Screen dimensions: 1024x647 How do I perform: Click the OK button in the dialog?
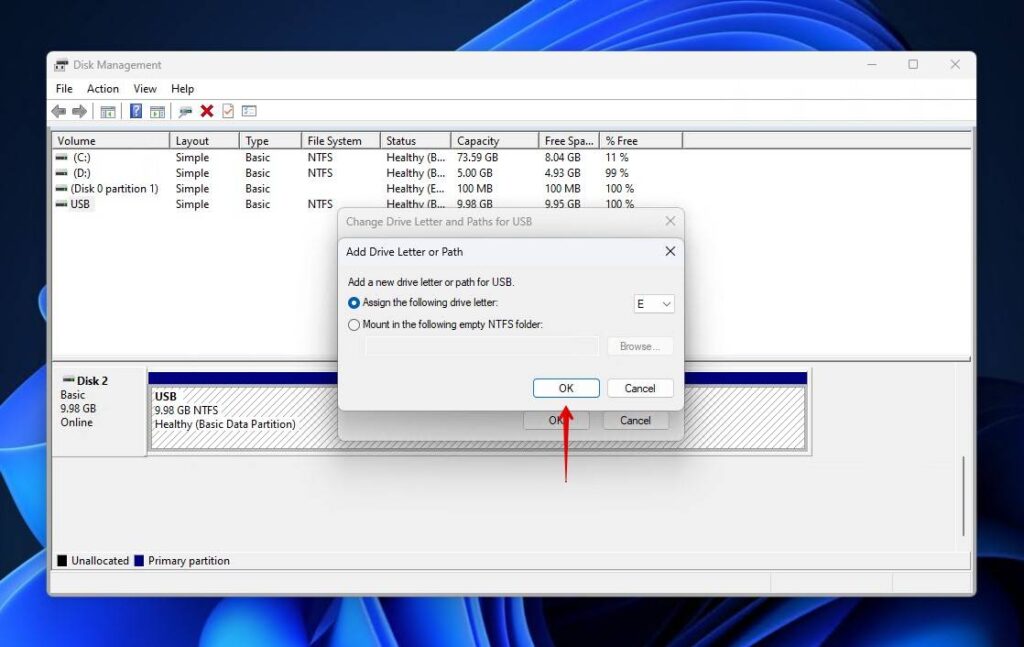pyautogui.click(x=565, y=388)
